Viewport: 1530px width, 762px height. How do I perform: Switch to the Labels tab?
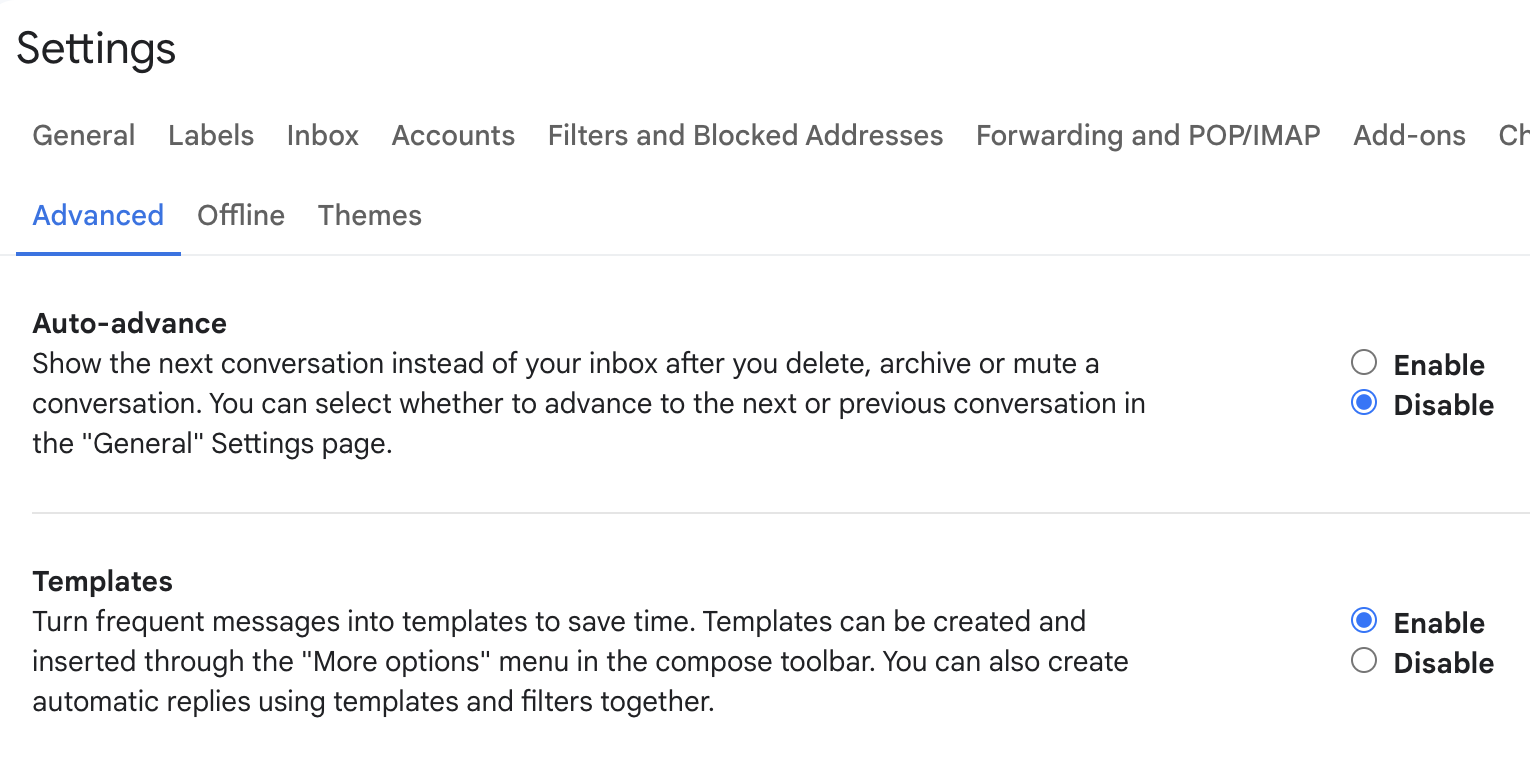point(211,136)
